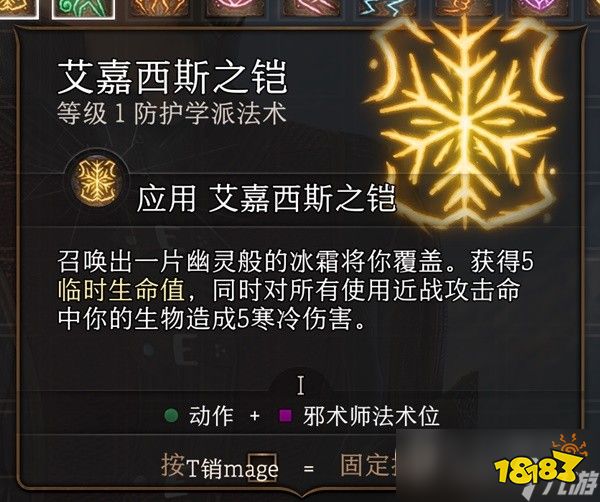Select the gold spell icon in top-left corner
600x502 pixels.
(x=18, y=8)
